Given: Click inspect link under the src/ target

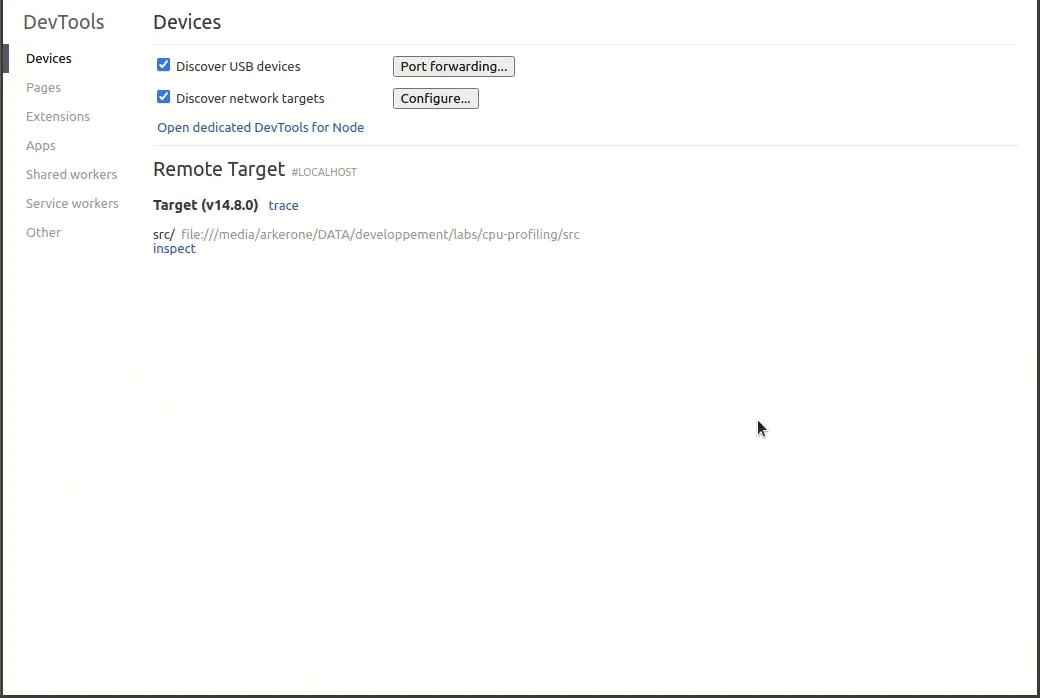Looking at the screenshot, I should [174, 249].
